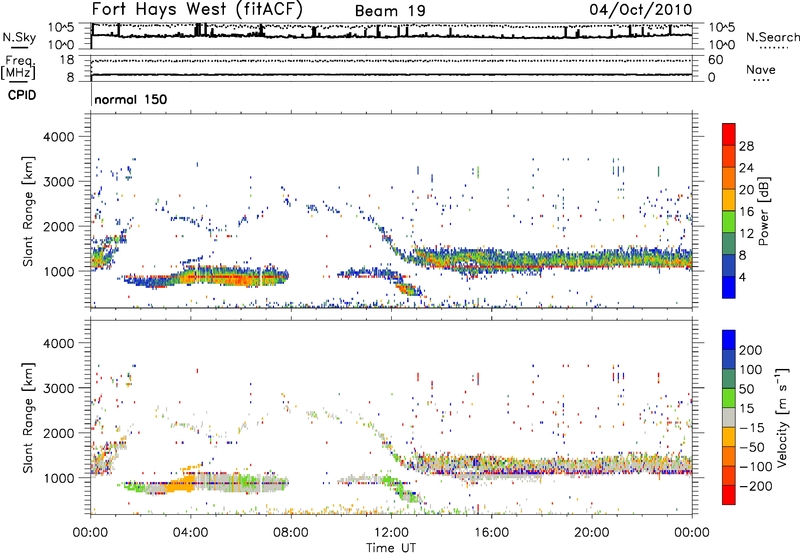Image resolution: width=800 pixels, height=554 pixels.
Task: Pick the light green 12–16 dB power segment
Action: tap(729, 221)
